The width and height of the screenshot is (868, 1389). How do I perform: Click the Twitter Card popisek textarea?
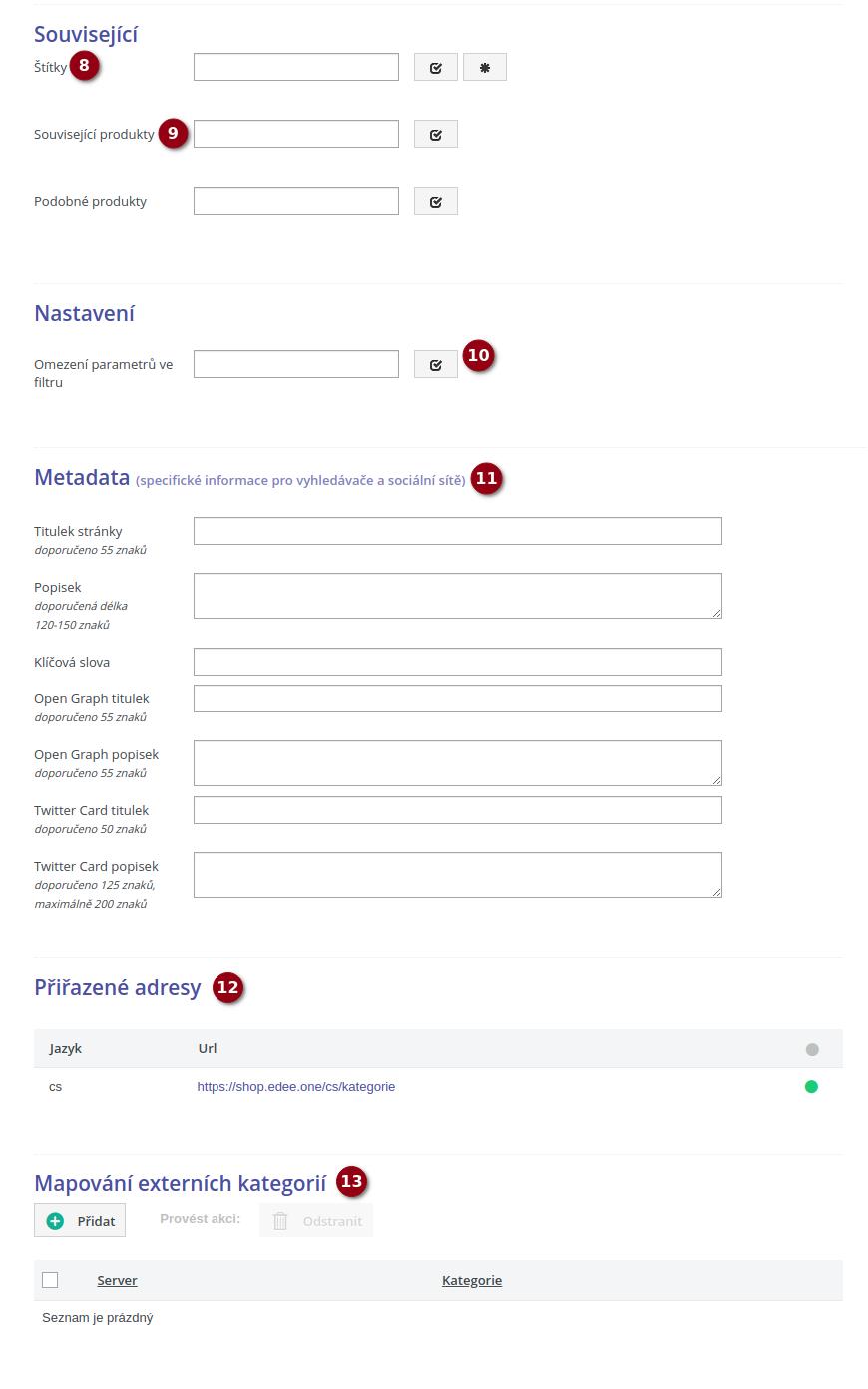pos(457,875)
